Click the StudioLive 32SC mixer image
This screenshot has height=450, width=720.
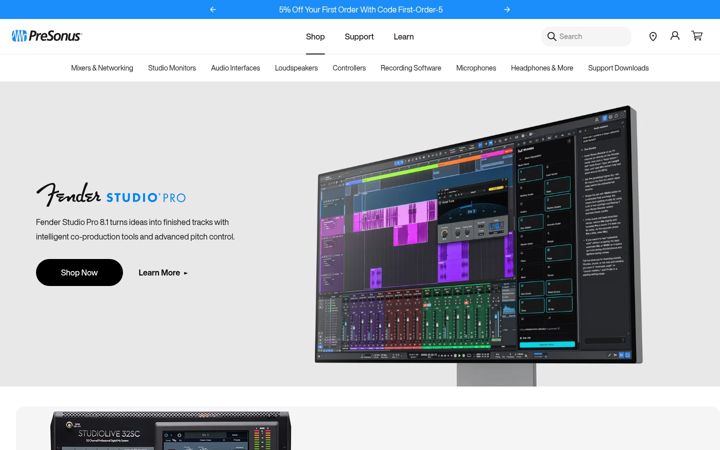[x=170, y=431]
